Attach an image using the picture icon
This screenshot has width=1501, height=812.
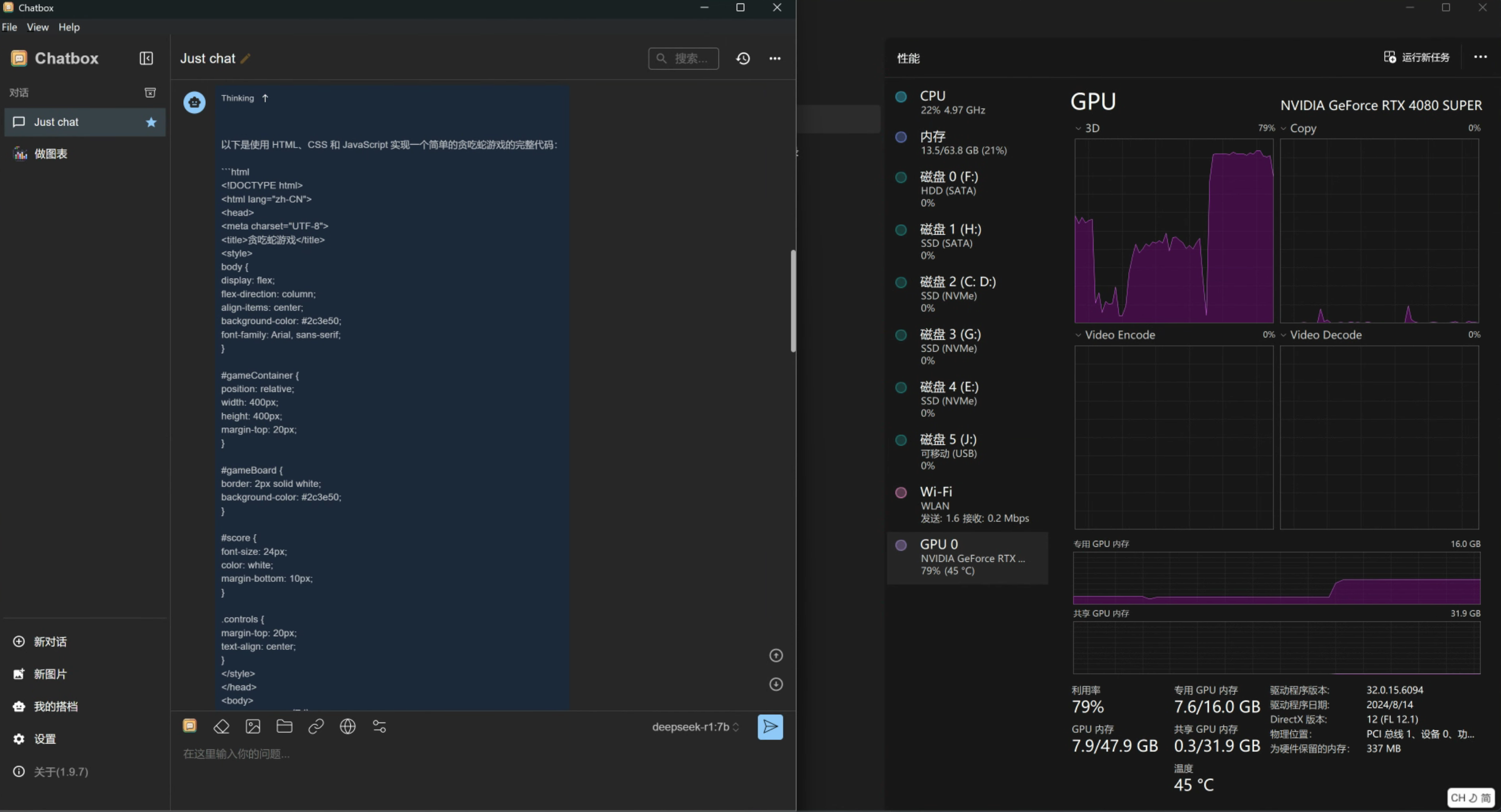coord(253,727)
